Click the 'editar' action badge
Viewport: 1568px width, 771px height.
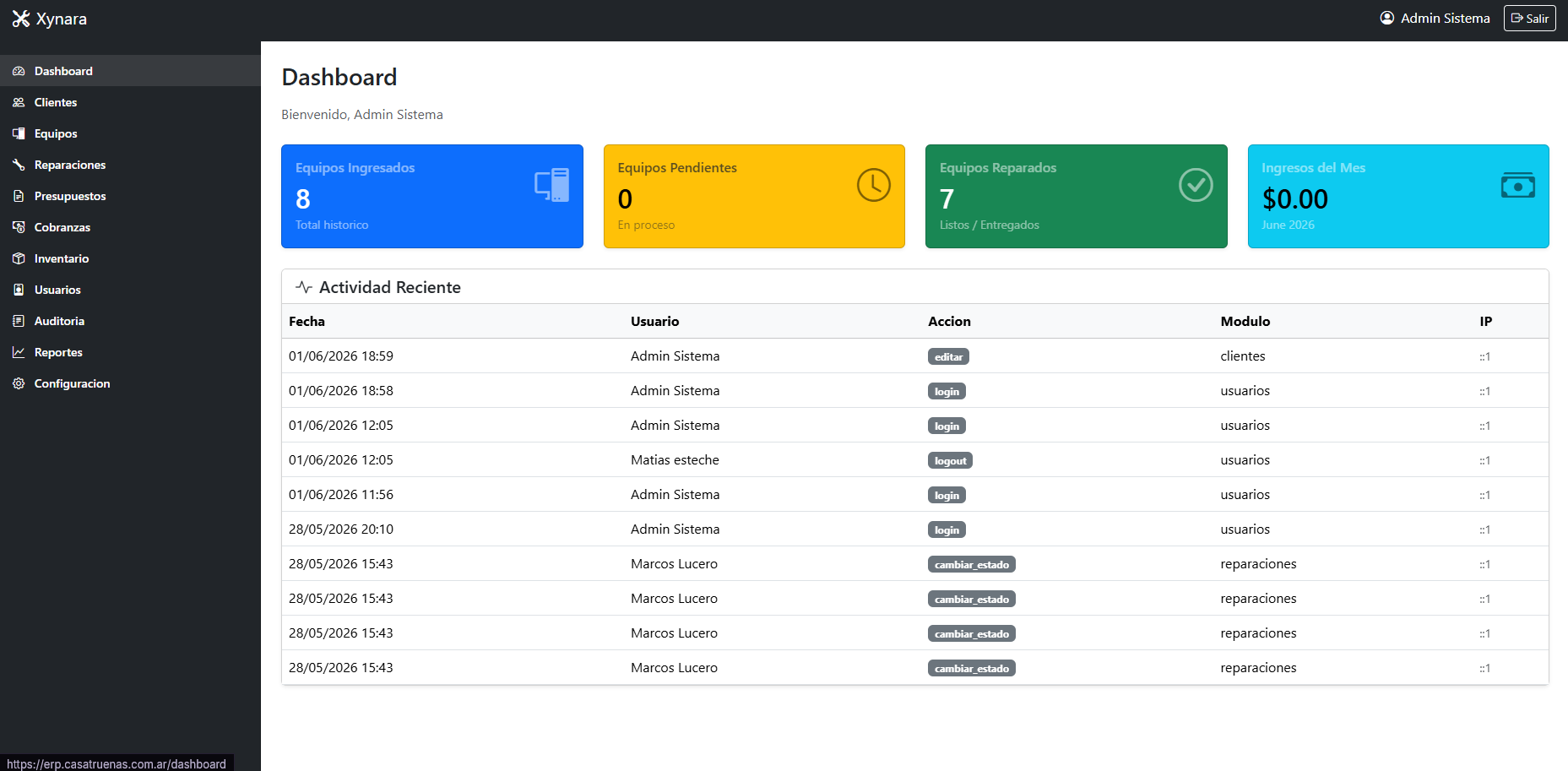pyautogui.click(x=948, y=356)
